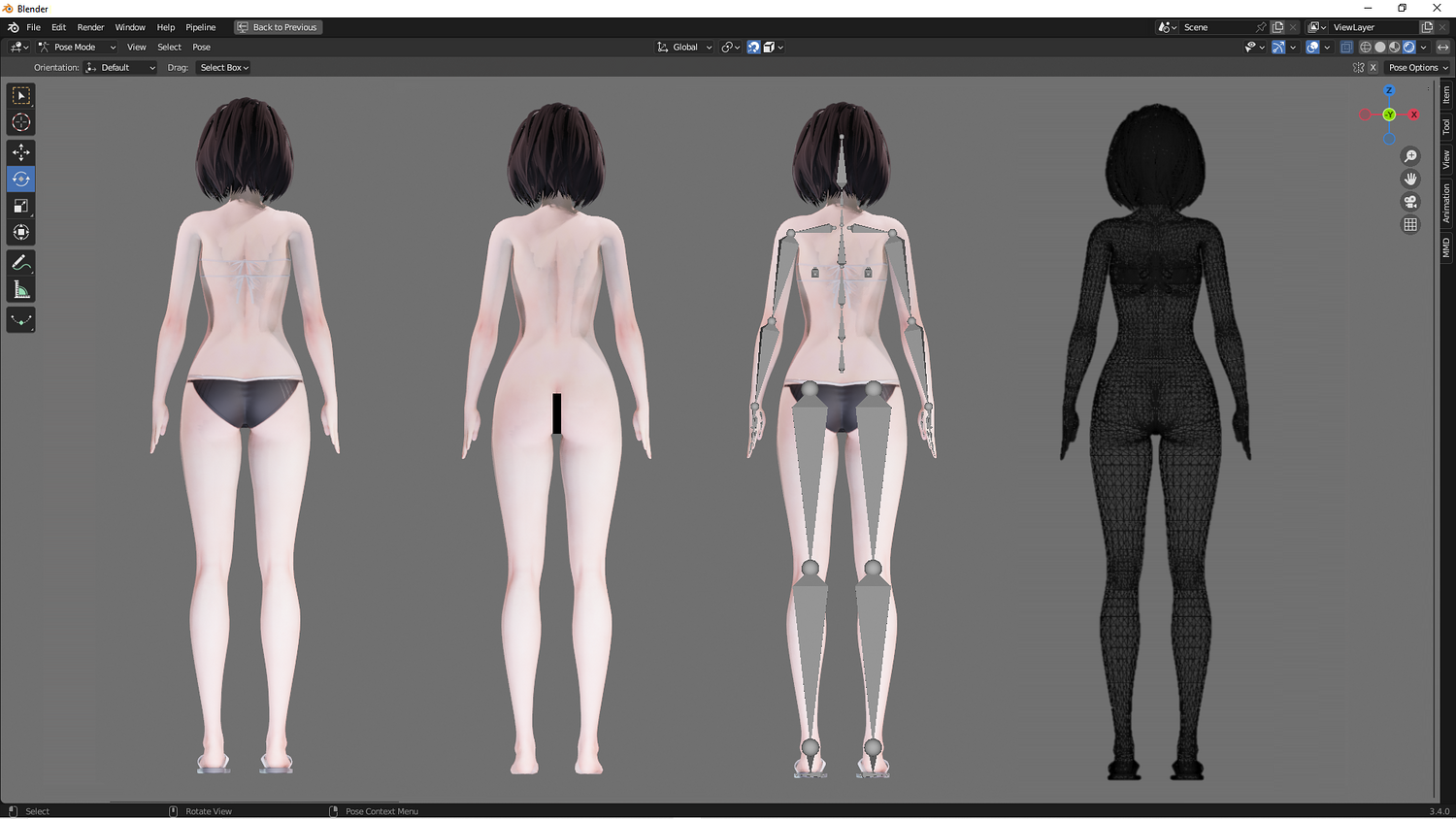Select the Breakdowner pose tool

21,320
